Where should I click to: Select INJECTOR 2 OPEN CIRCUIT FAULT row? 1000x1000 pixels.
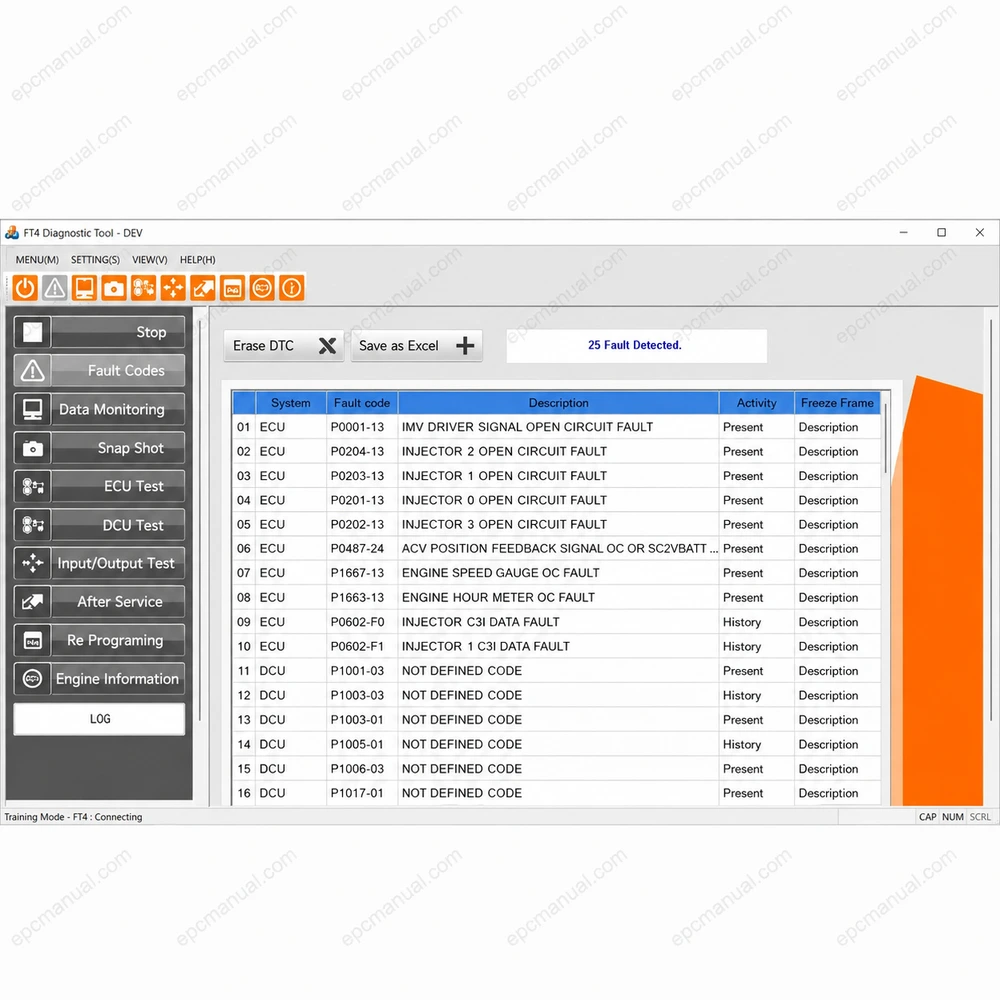coord(557,452)
